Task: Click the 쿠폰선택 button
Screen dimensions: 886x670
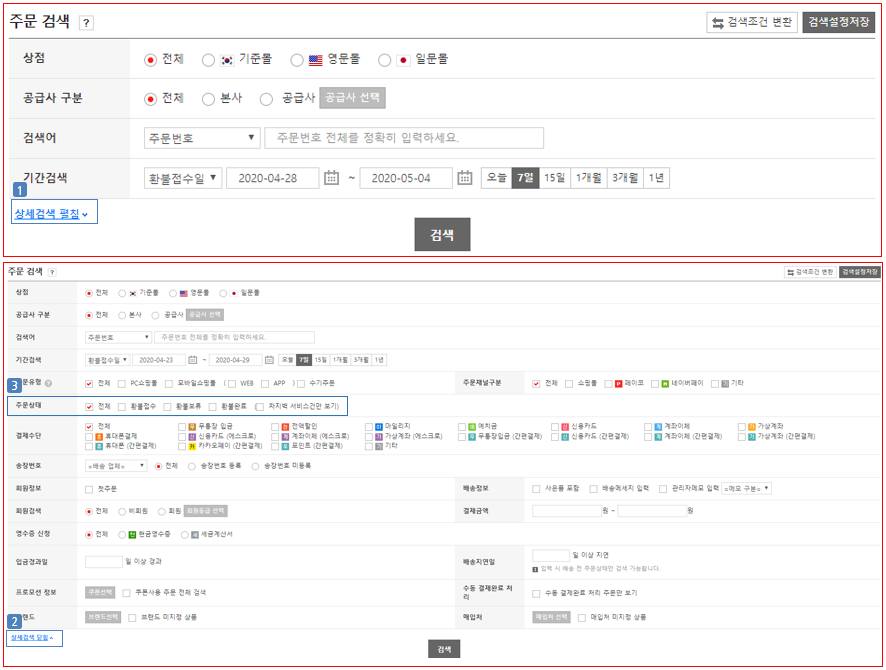Action: pos(100,592)
